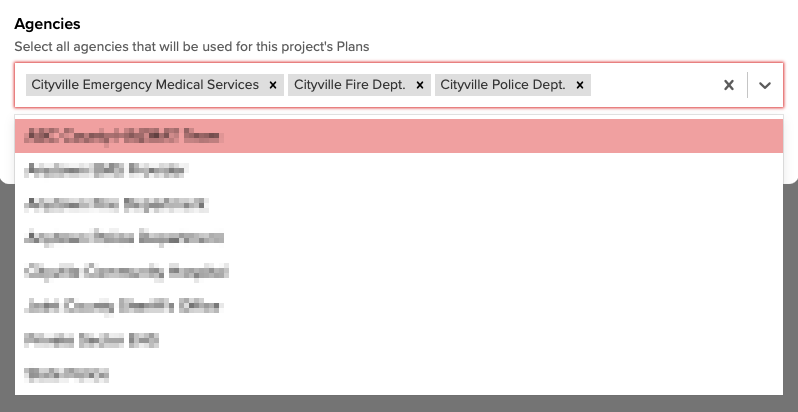This screenshot has width=798, height=412.
Task: Clear all selected agencies with large X
Action: tap(729, 85)
